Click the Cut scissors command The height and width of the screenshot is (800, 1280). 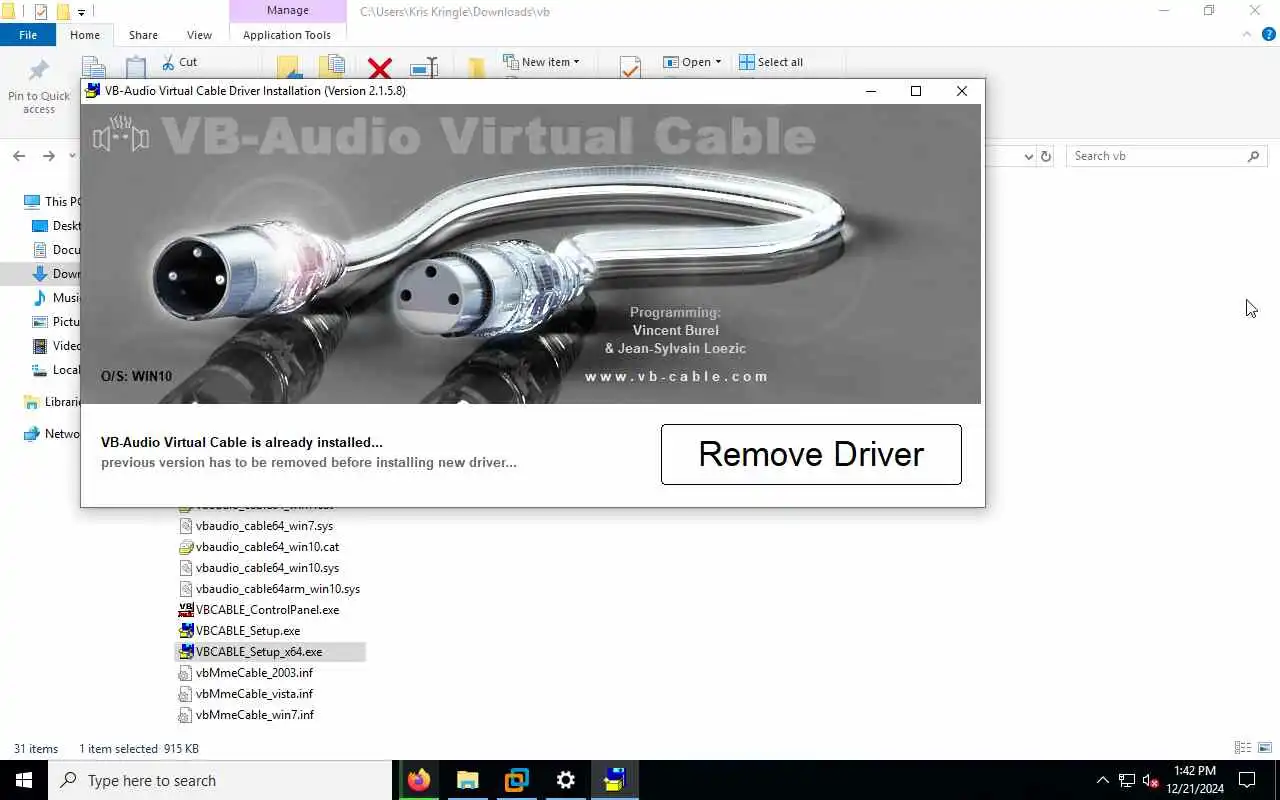tap(179, 62)
